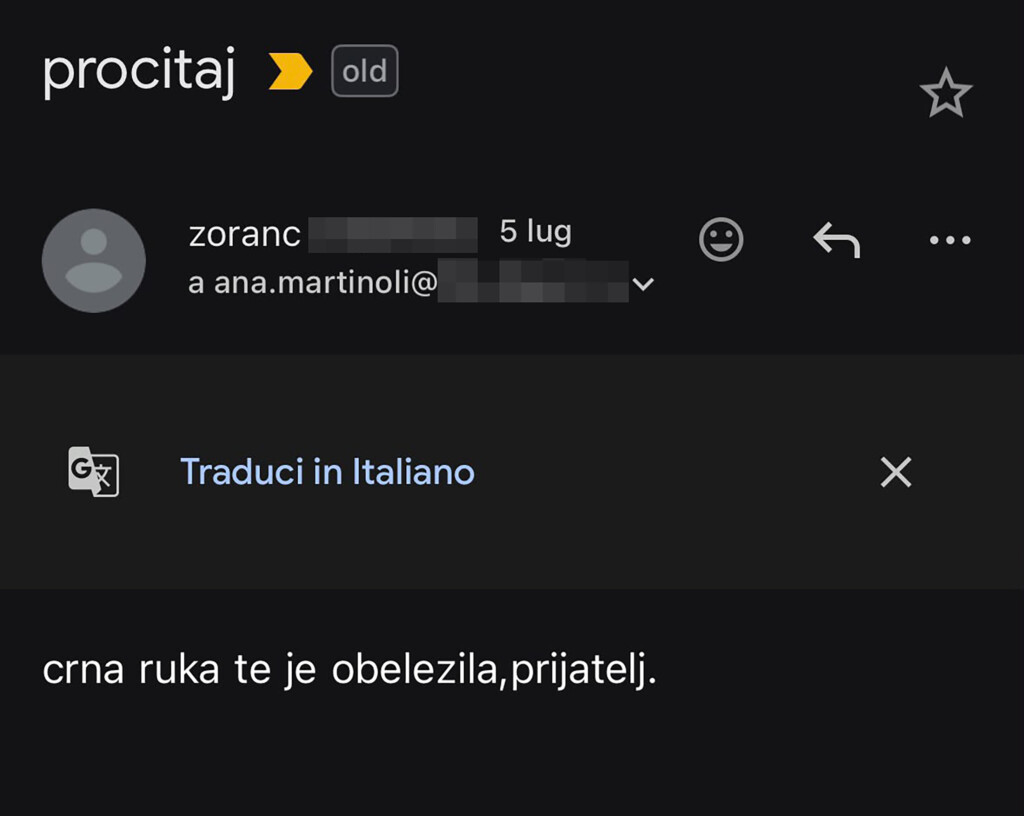Dismiss the translation banner with X

[896, 472]
